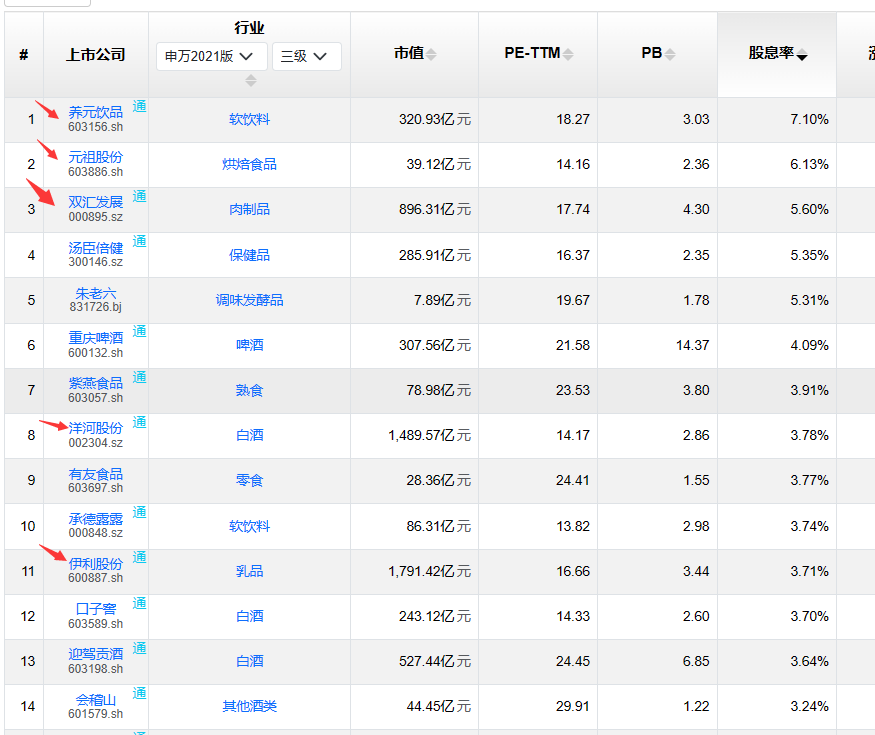
Task: Click the 软饮料 industry link in row 1
Action: [249, 119]
